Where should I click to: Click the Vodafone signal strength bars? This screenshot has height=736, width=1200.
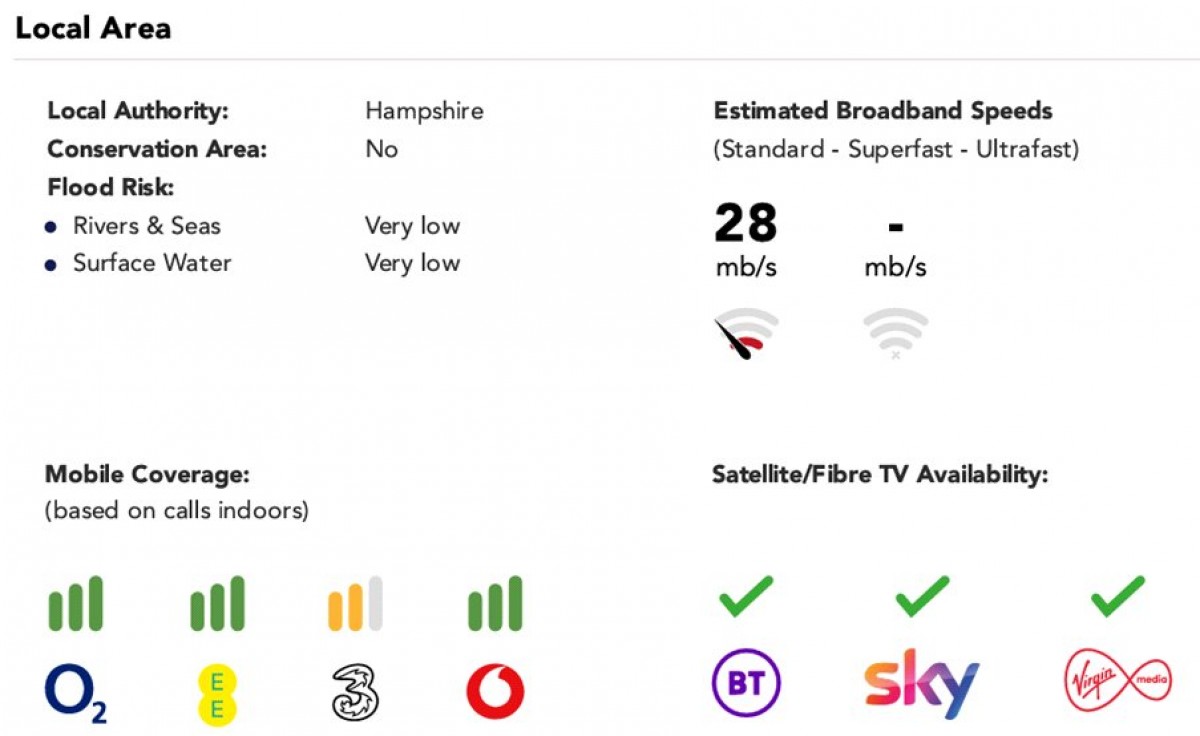coord(495,604)
